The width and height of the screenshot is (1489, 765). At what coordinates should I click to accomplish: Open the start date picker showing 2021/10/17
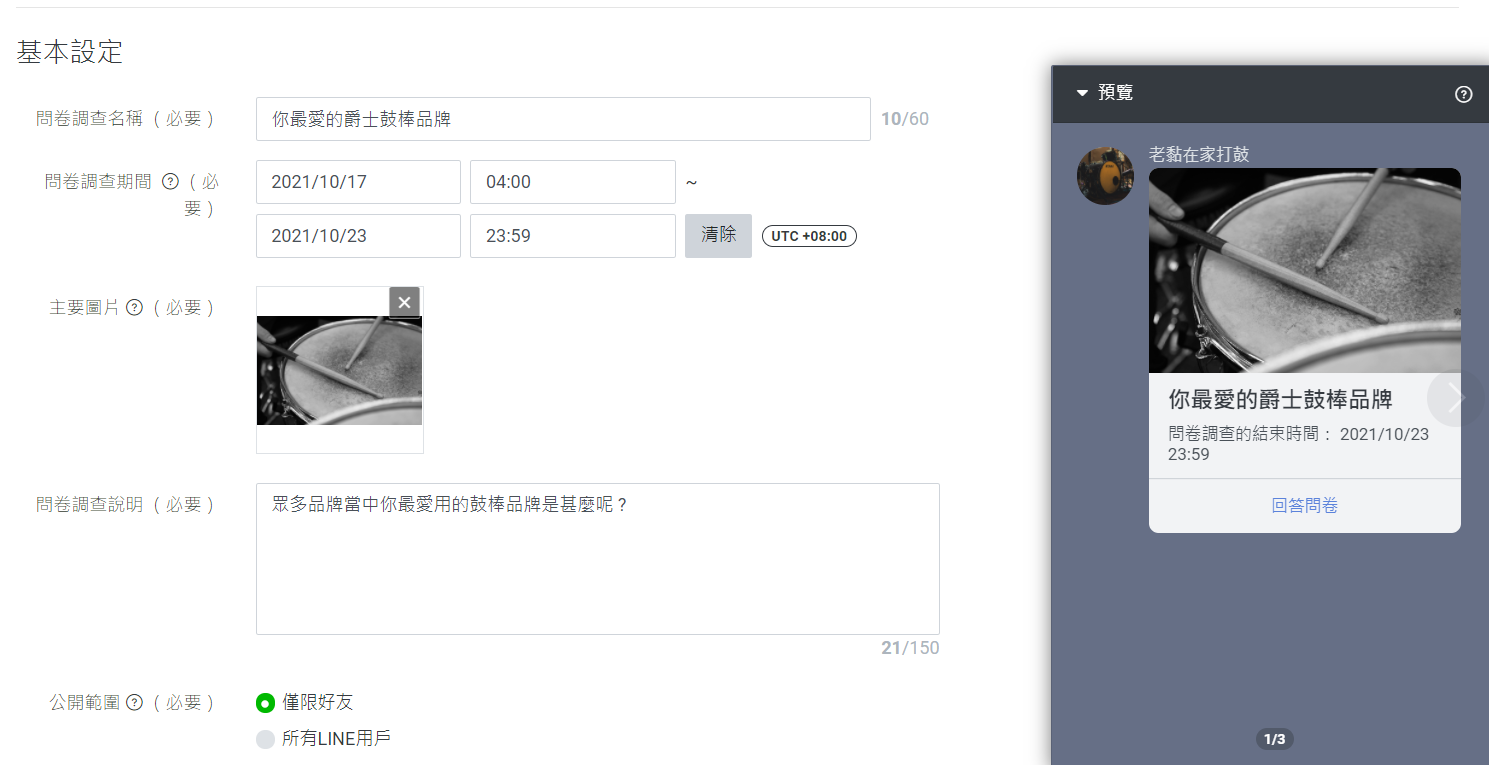coord(358,182)
